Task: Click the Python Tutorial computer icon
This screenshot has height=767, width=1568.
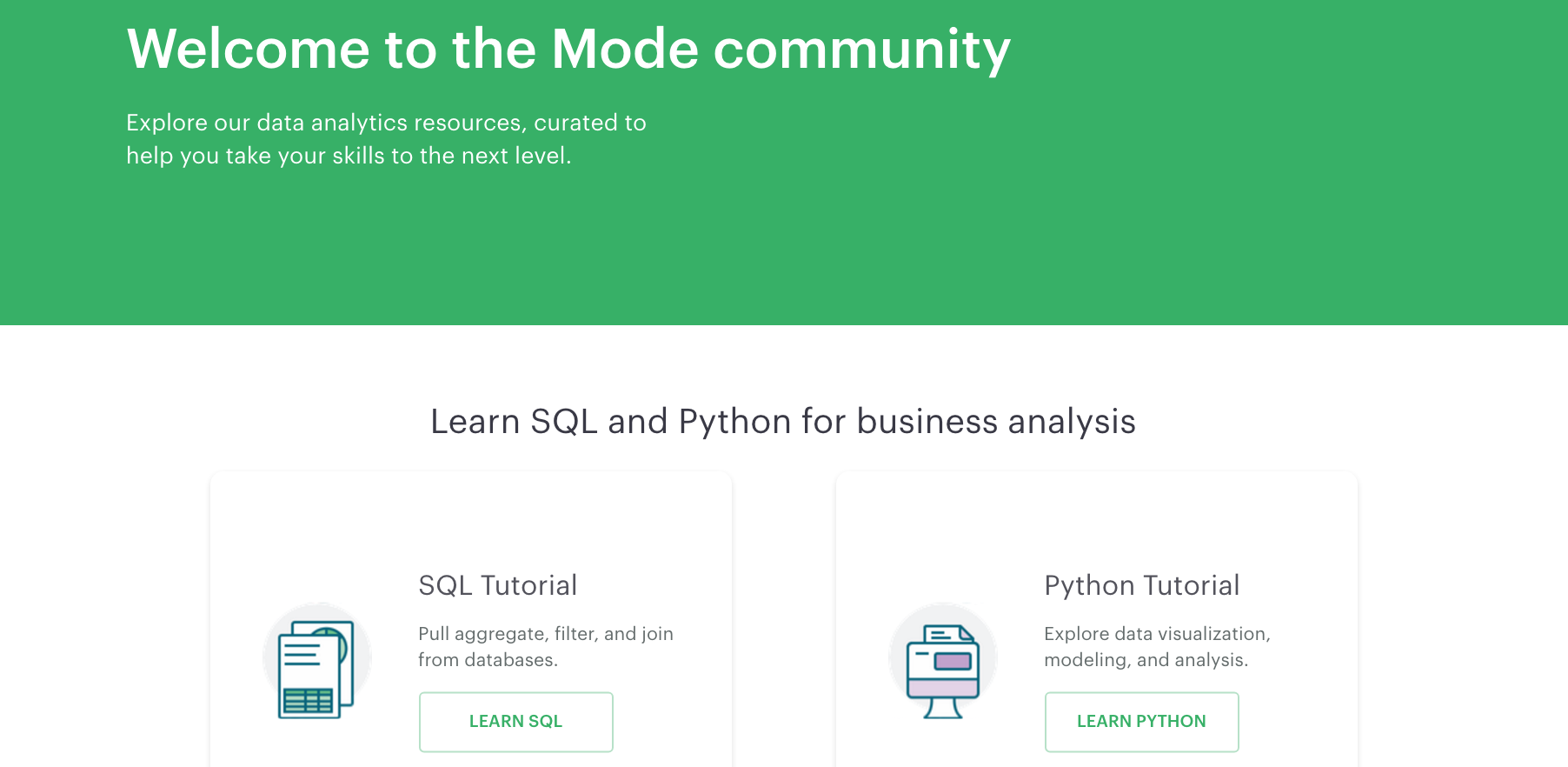Action: tap(943, 661)
